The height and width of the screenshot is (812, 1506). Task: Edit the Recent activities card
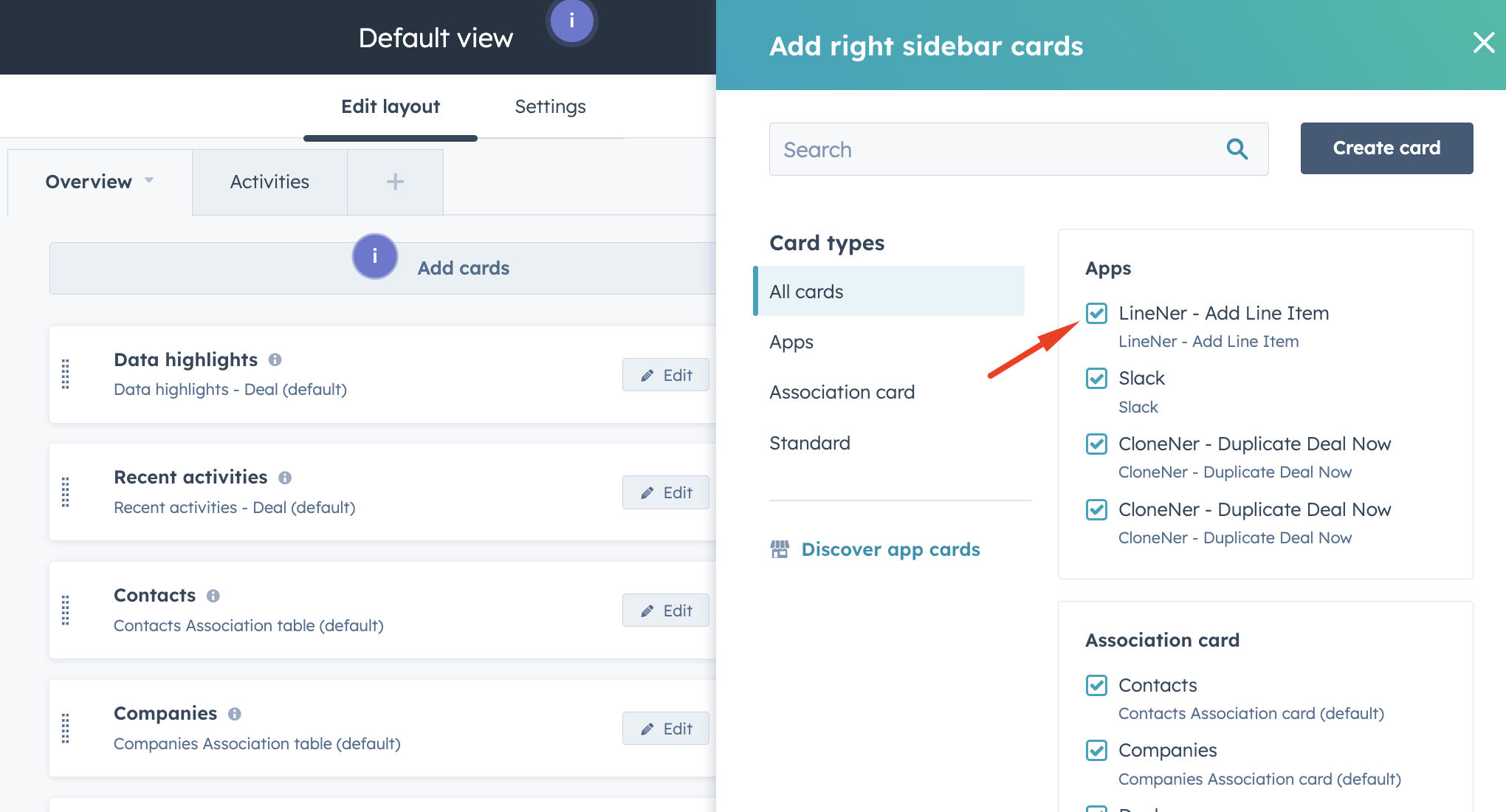(666, 492)
